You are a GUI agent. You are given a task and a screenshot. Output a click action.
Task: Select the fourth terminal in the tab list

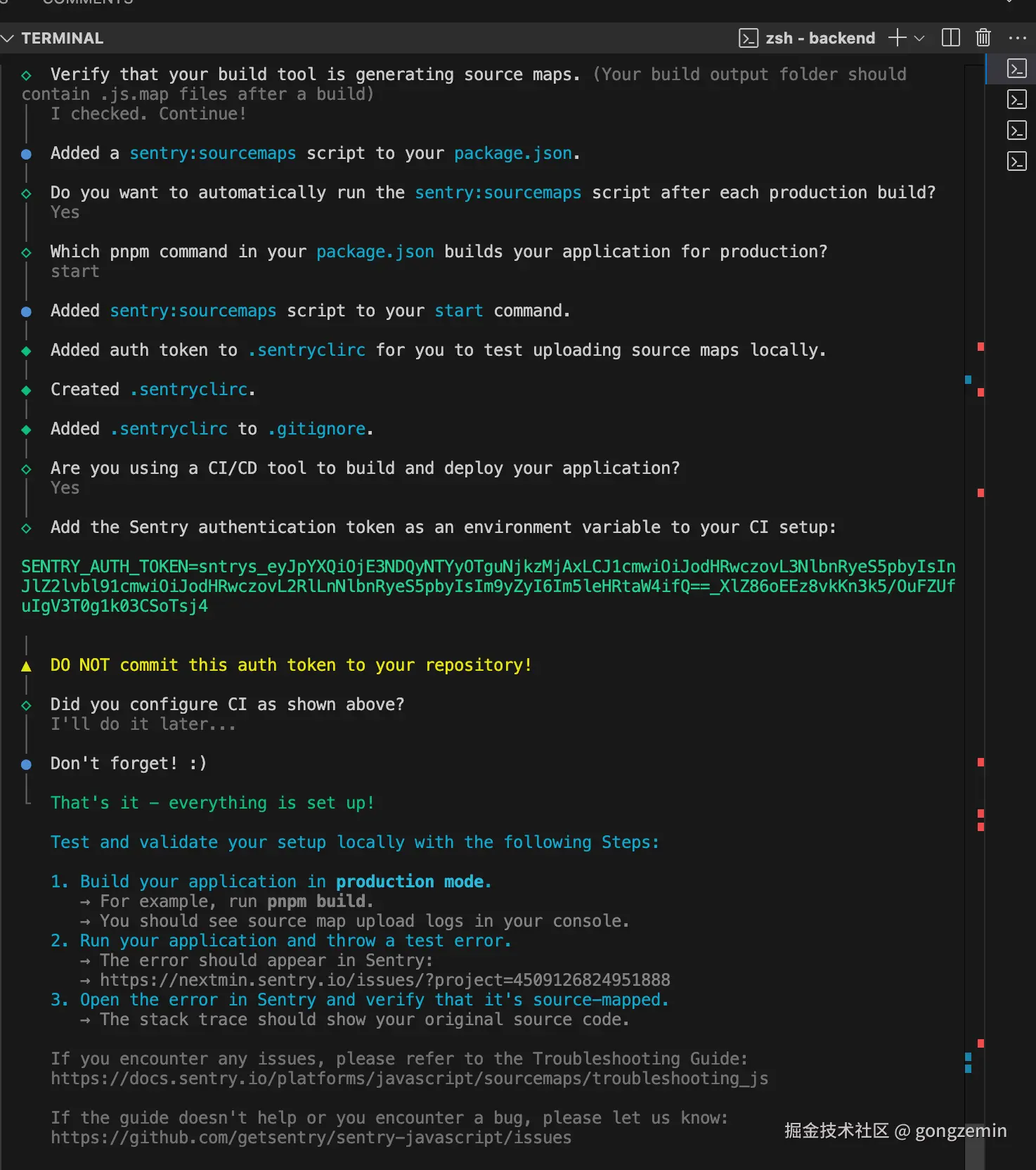coord(1017,161)
